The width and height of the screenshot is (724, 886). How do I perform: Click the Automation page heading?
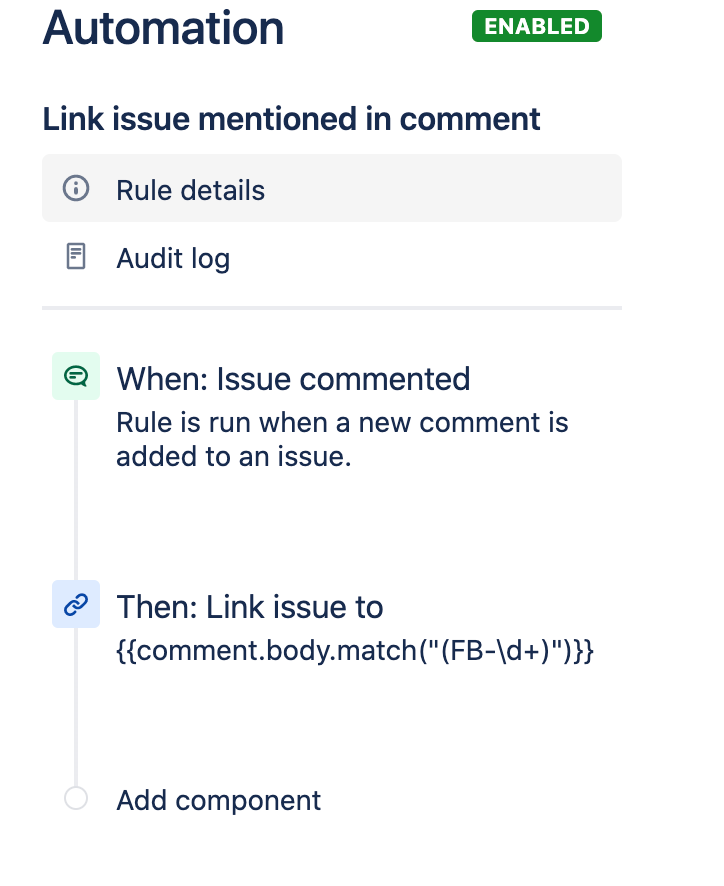coord(162,27)
